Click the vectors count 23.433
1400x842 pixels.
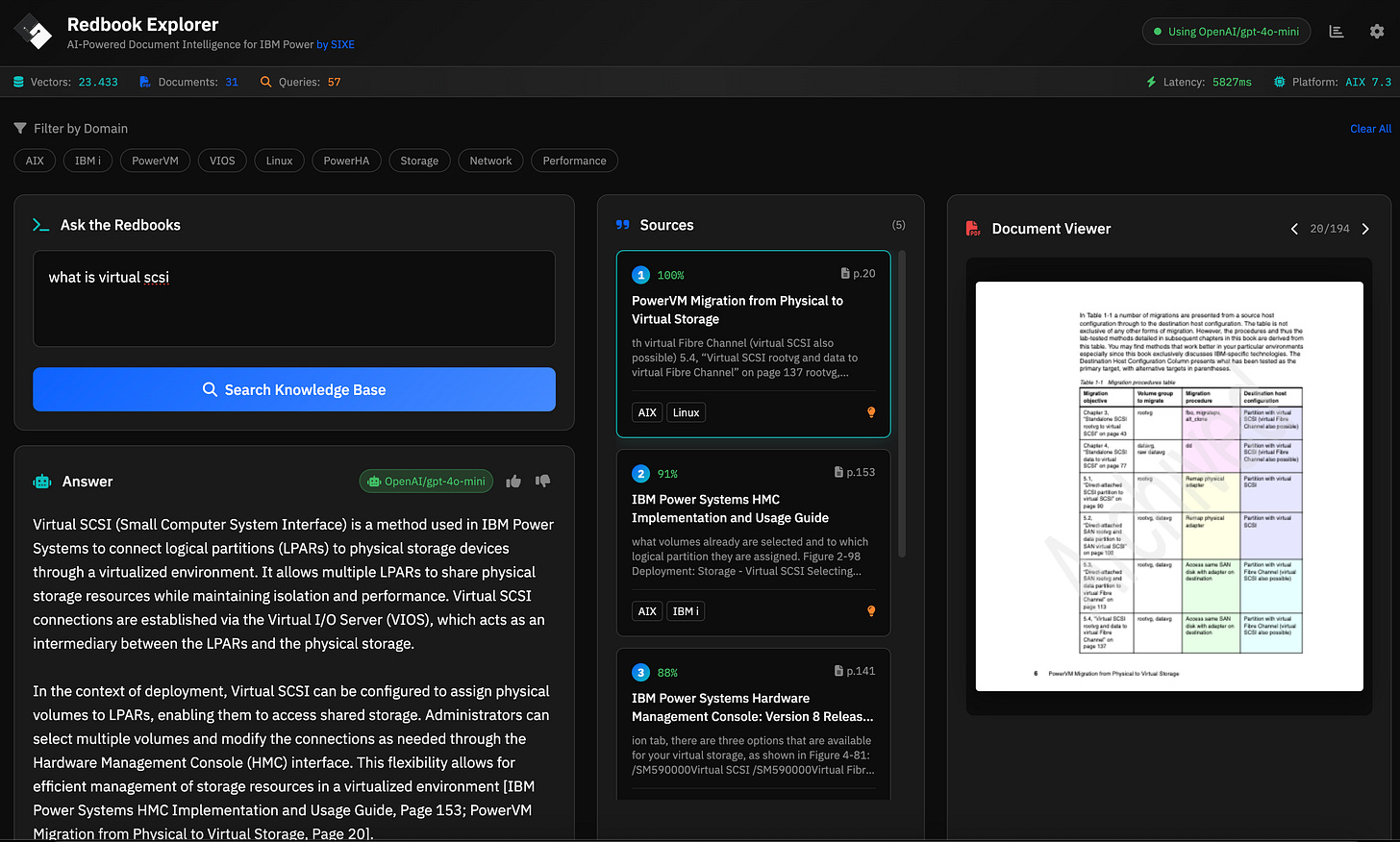[x=98, y=82]
